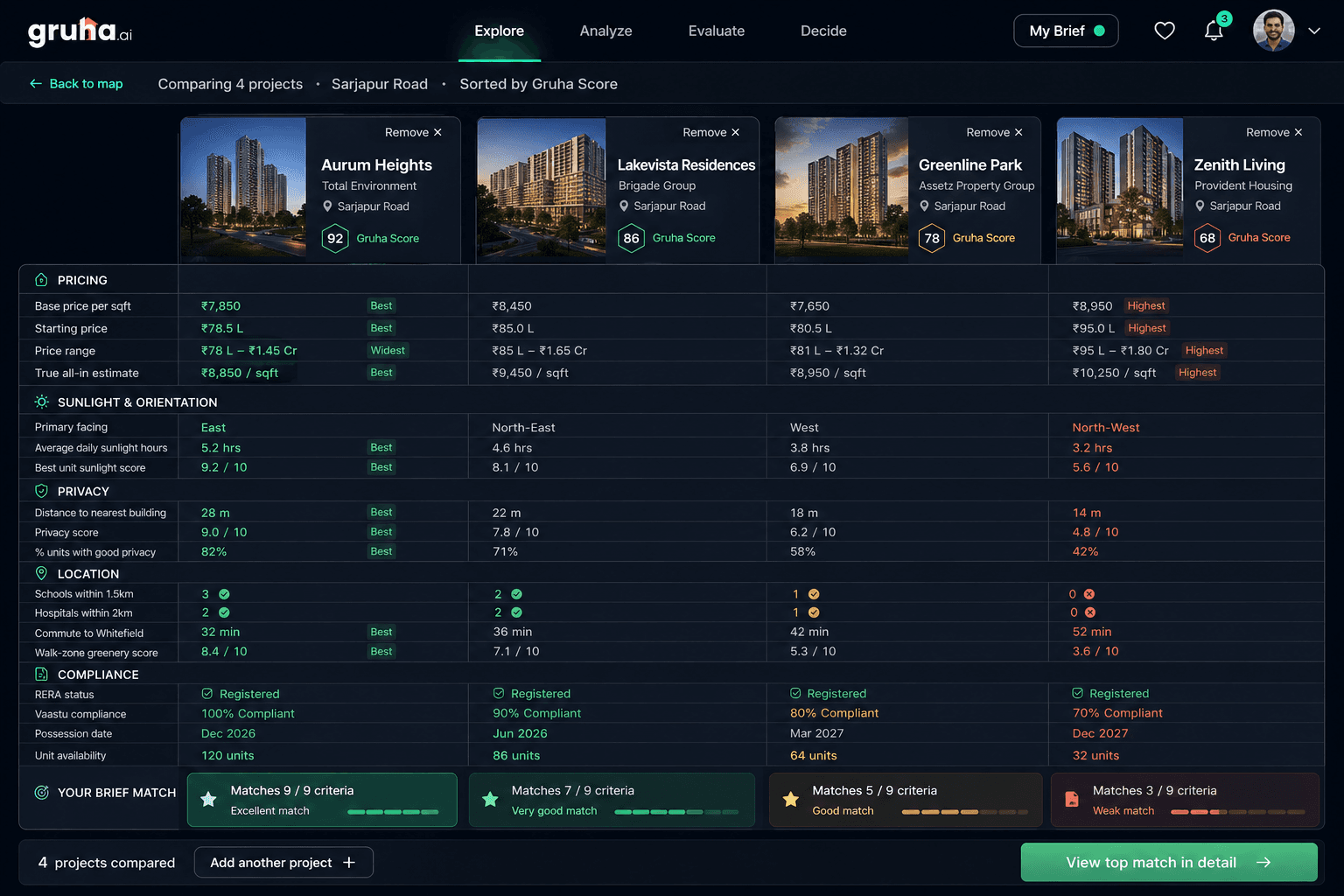This screenshot has height=896, width=1344.
Task: Click Zenith Living North-West facing value
Action: click(x=1106, y=428)
